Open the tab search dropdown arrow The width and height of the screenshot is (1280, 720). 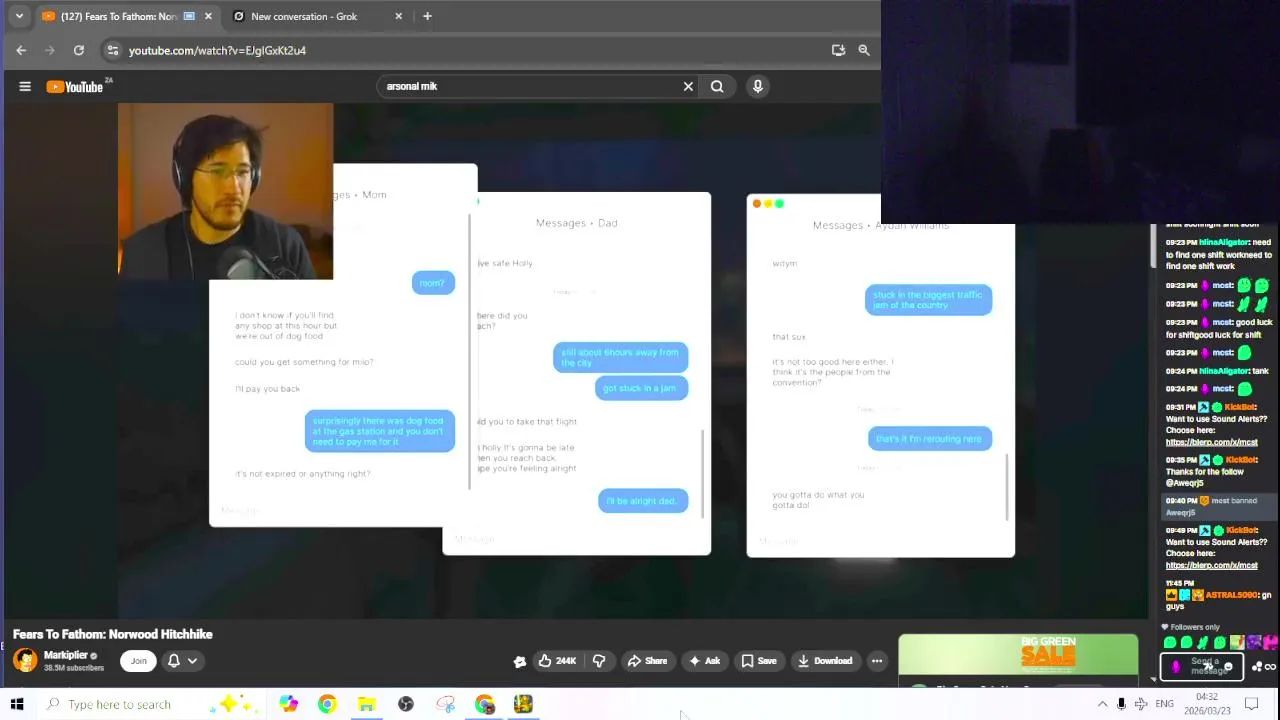click(19, 16)
